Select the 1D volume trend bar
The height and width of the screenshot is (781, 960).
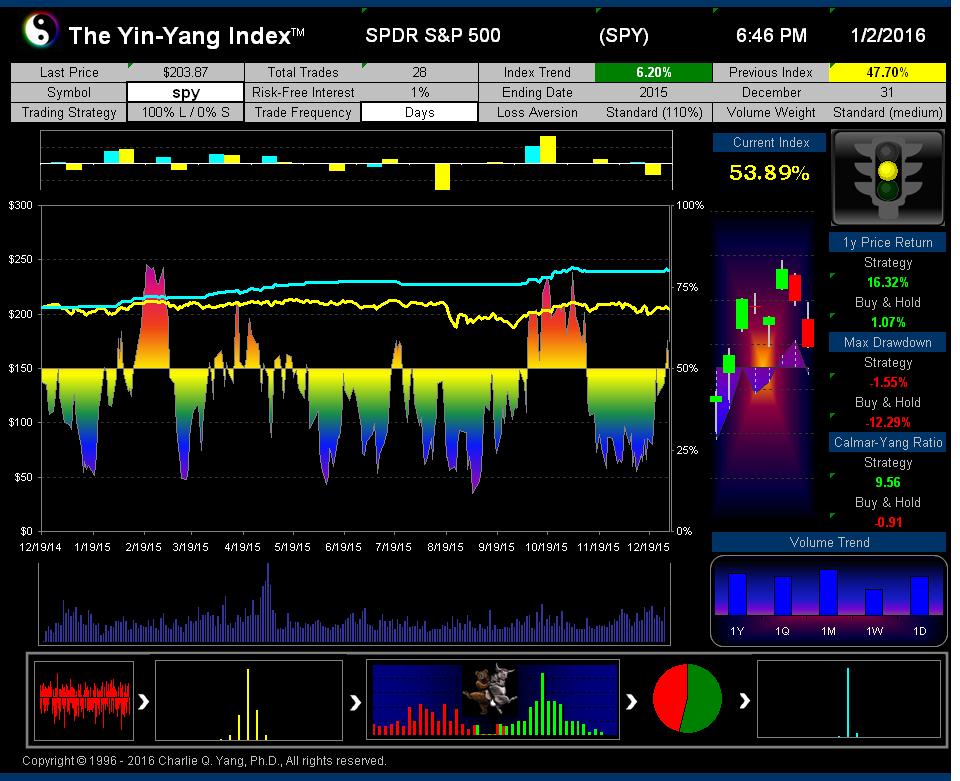click(x=920, y=596)
